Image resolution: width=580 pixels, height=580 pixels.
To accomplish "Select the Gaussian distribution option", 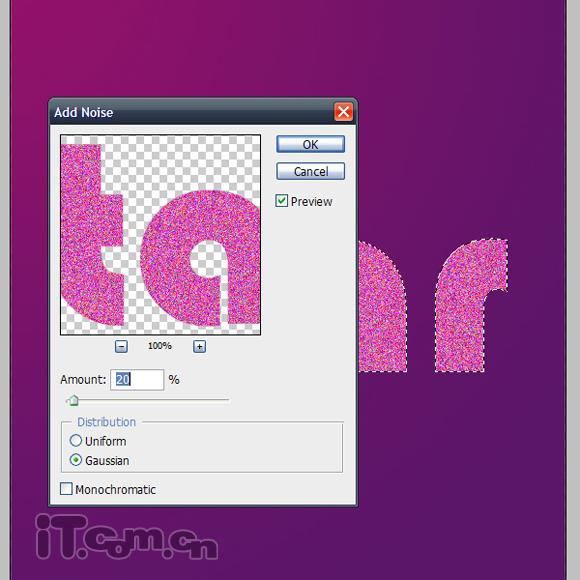I will [76, 460].
